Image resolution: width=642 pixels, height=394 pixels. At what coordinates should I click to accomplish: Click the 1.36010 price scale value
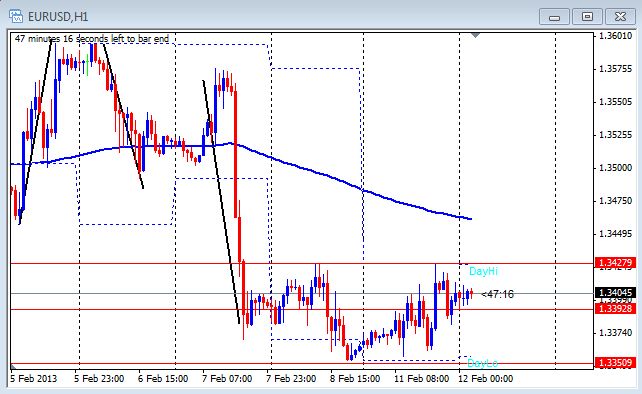tap(615, 36)
